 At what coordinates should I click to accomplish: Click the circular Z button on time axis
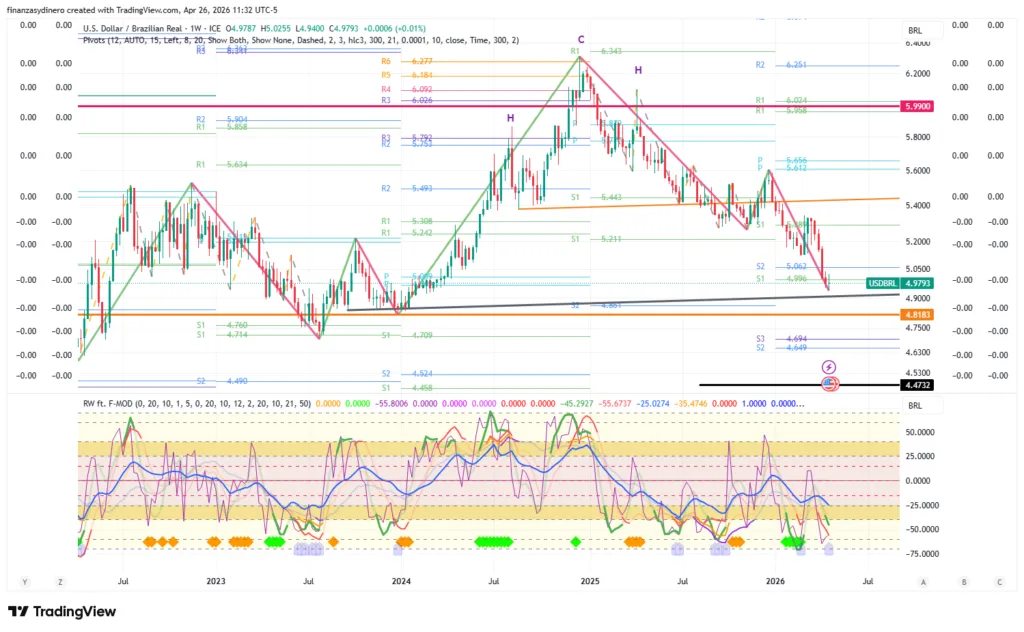[60, 581]
